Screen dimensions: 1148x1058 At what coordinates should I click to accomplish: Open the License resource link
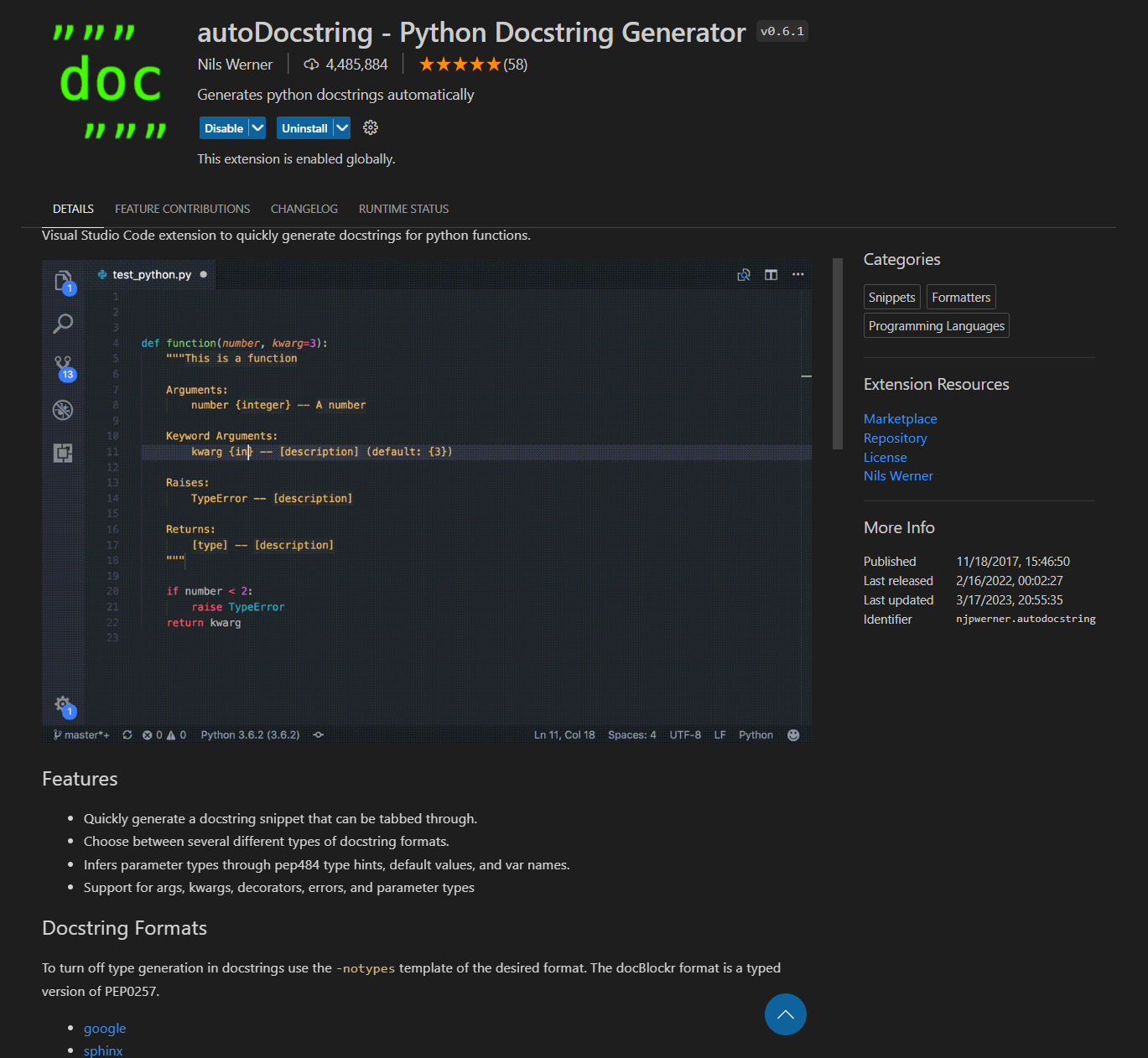pyautogui.click(x=886, y=458)
